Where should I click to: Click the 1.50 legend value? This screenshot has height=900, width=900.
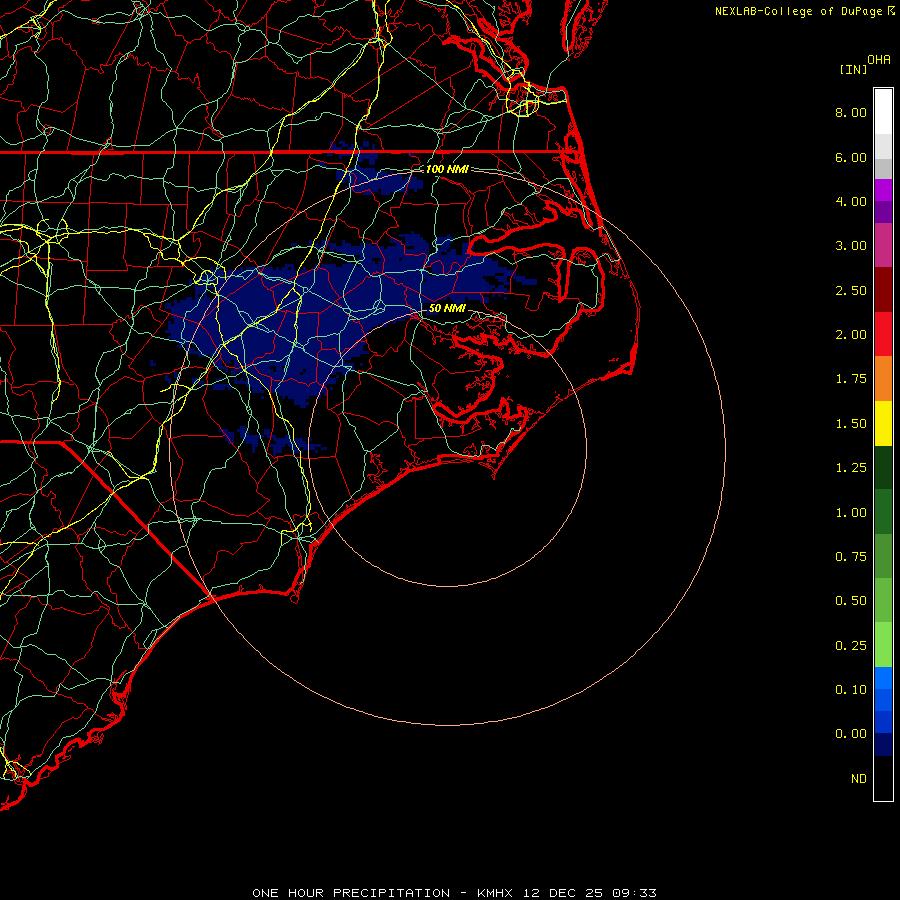[851, 424]
